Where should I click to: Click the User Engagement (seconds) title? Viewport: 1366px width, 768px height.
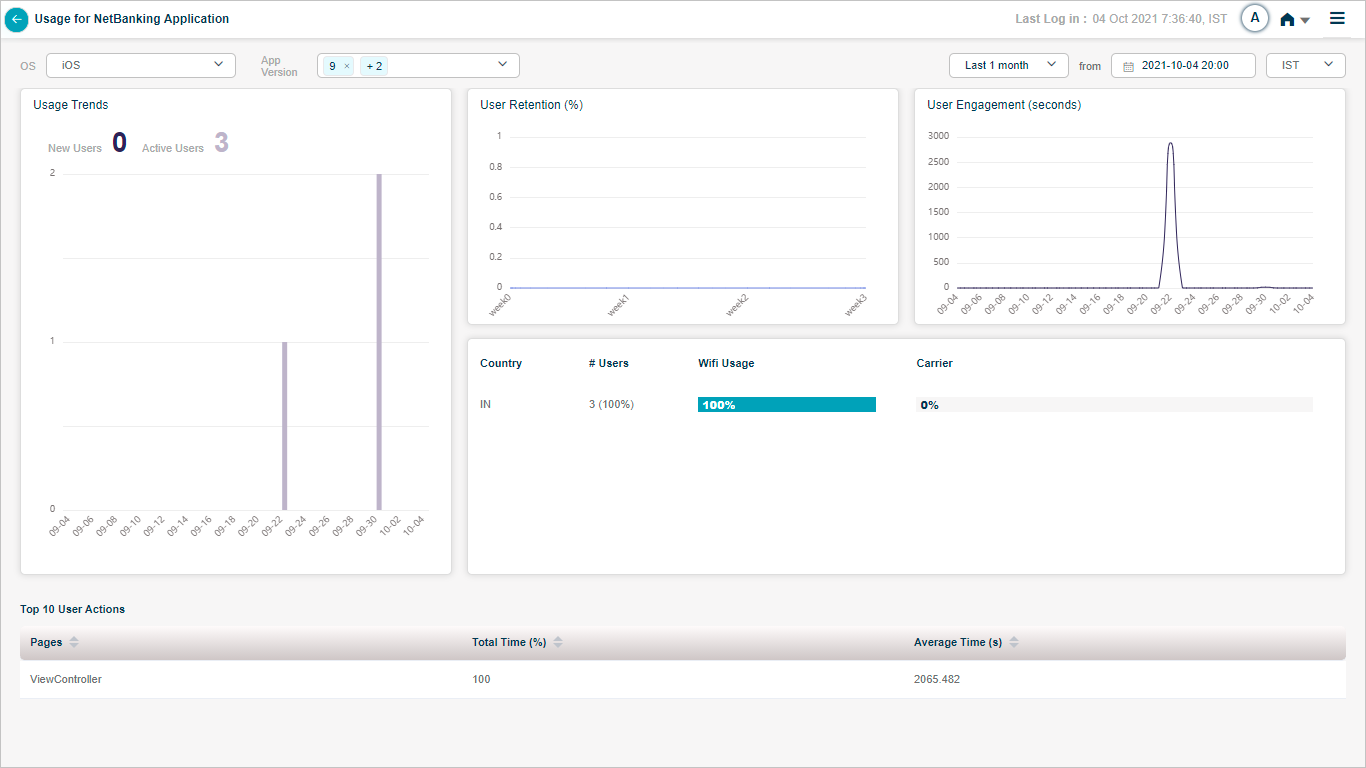(1004, 104)
